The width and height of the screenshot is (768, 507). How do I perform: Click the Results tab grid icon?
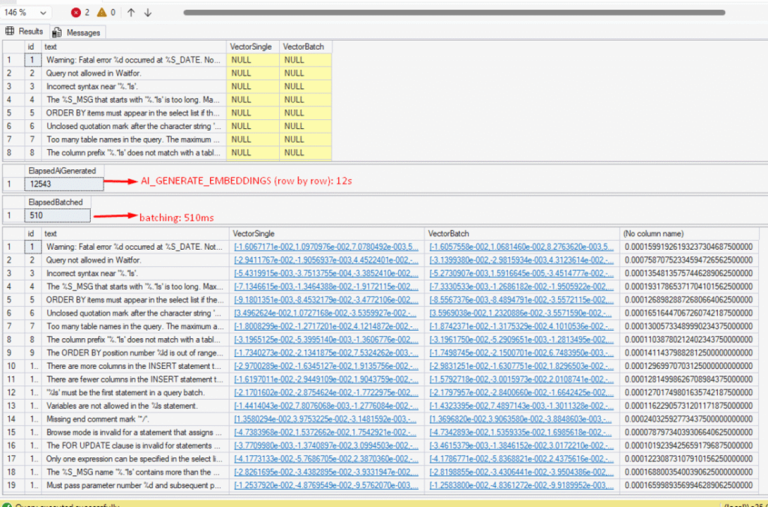click(x=10, y=31)
